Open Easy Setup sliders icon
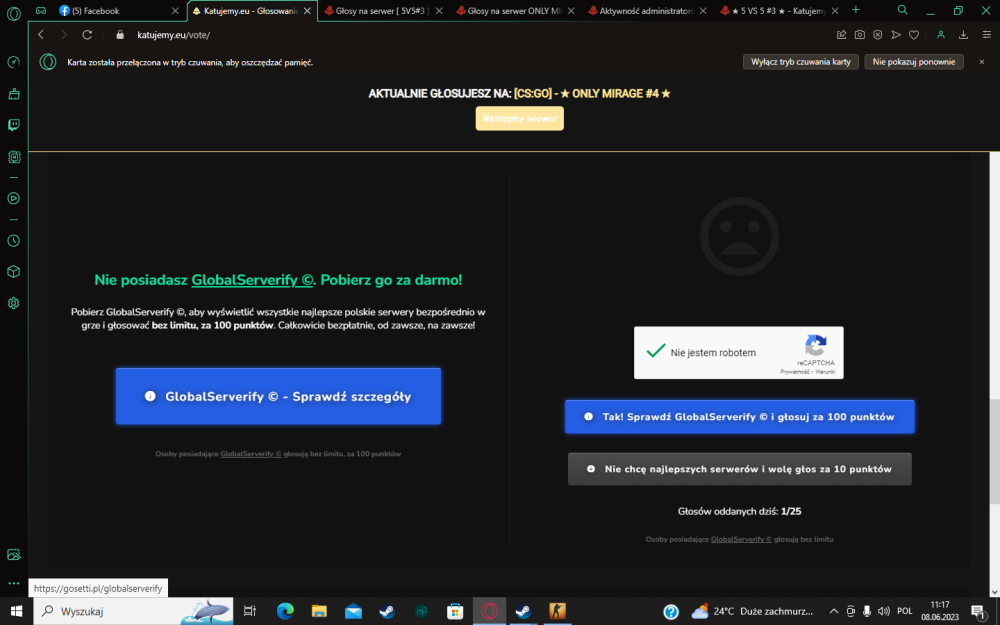Screen dimensions: 1000x625 pyautogui.click(x=987, y=34)
